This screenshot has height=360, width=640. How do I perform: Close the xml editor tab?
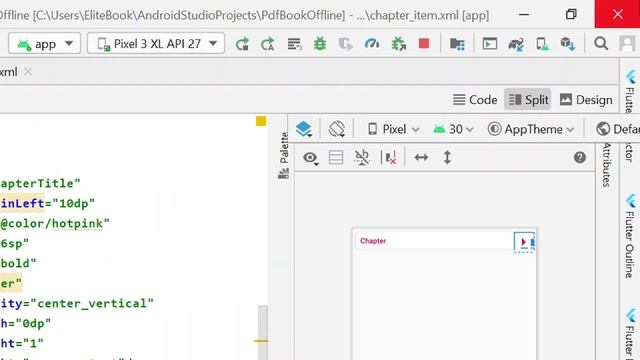tap(28, 72)
